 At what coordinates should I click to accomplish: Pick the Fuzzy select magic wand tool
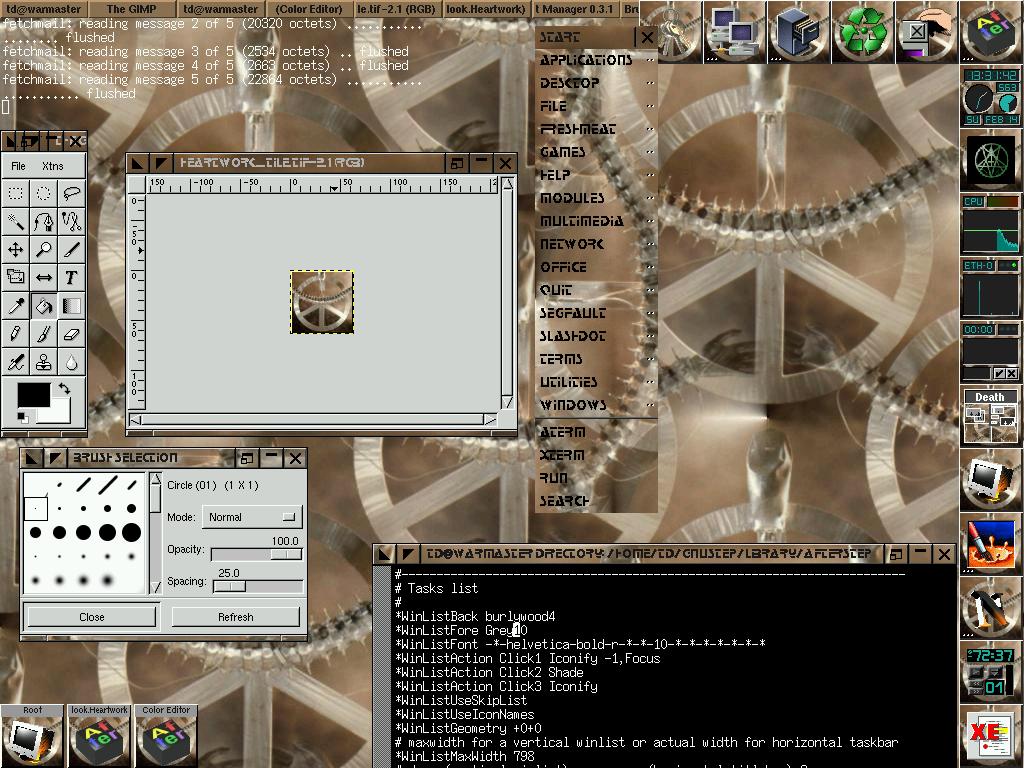(16, 221)
